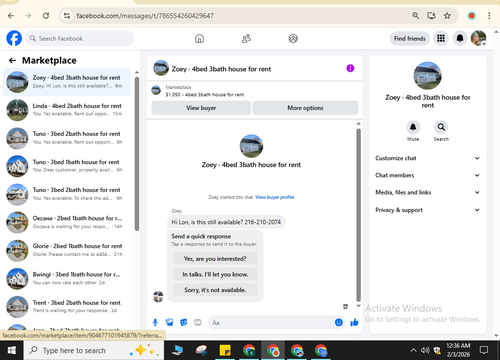
Task: Click the taskbar clock showing 12:36 AM
Action: coord(458,350)
